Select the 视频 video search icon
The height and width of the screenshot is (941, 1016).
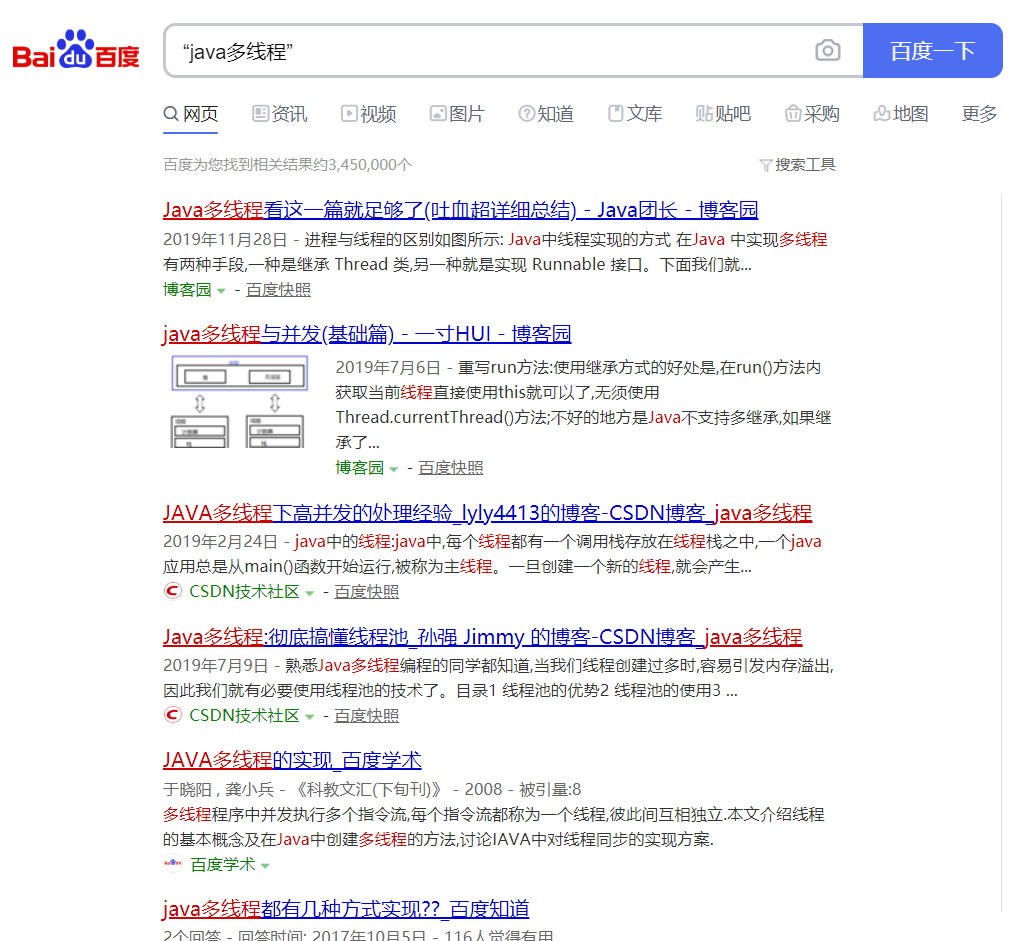pos(351,113)
